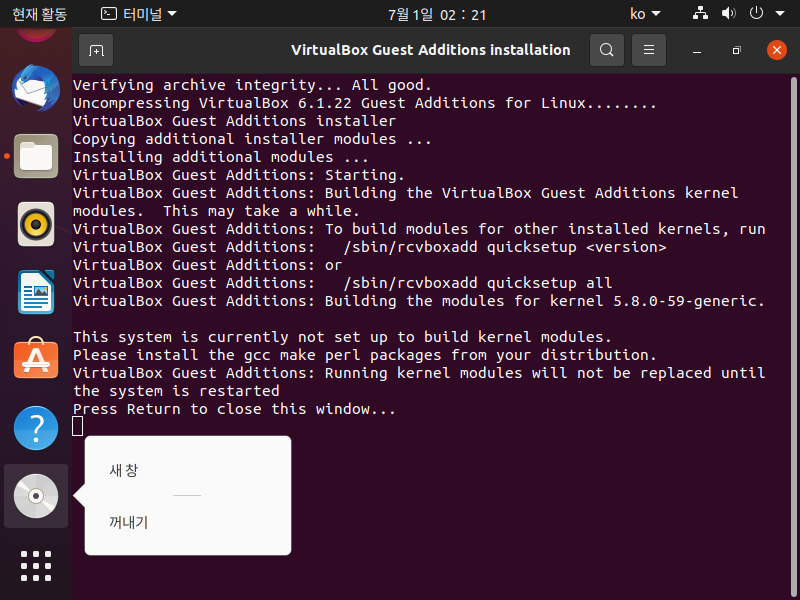The image size is (800, 600).
Task: Open the Help application
Action: point(36,428)
